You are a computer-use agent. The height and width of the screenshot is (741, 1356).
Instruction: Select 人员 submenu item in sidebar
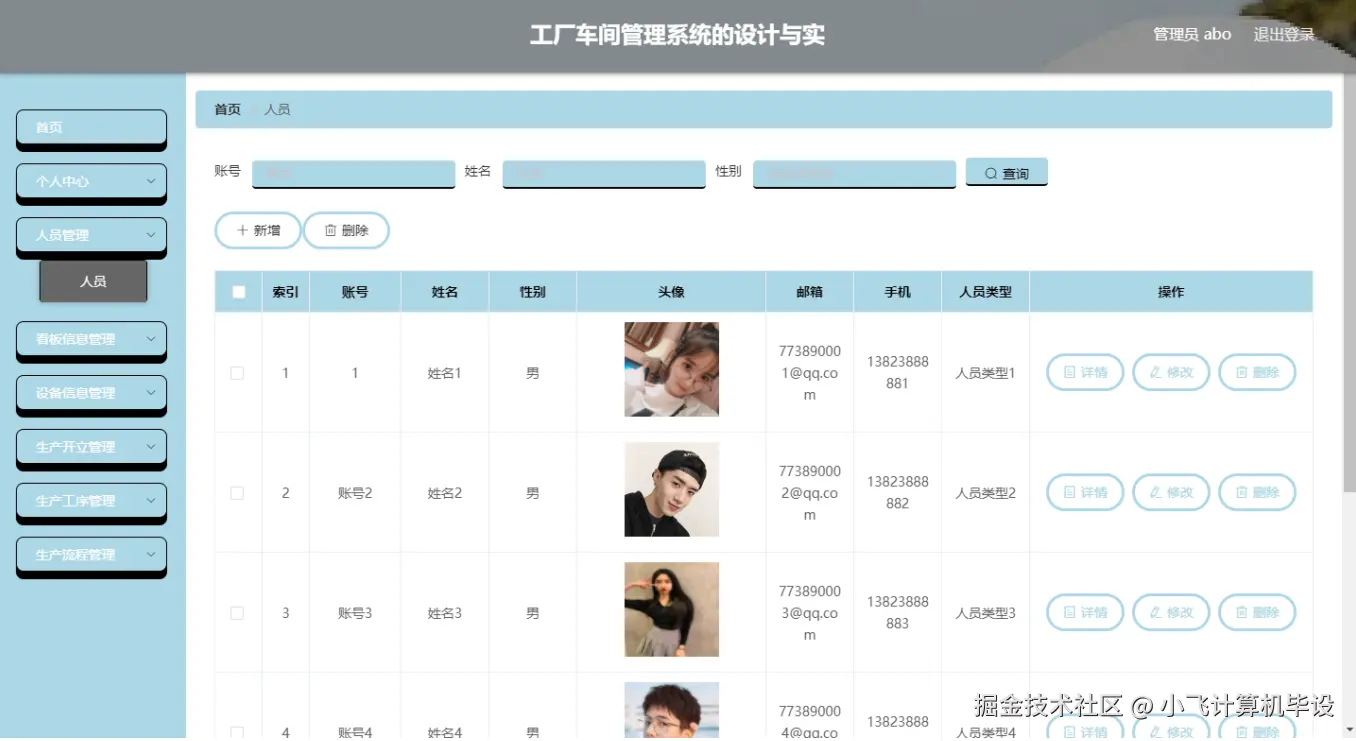(93, 281)
